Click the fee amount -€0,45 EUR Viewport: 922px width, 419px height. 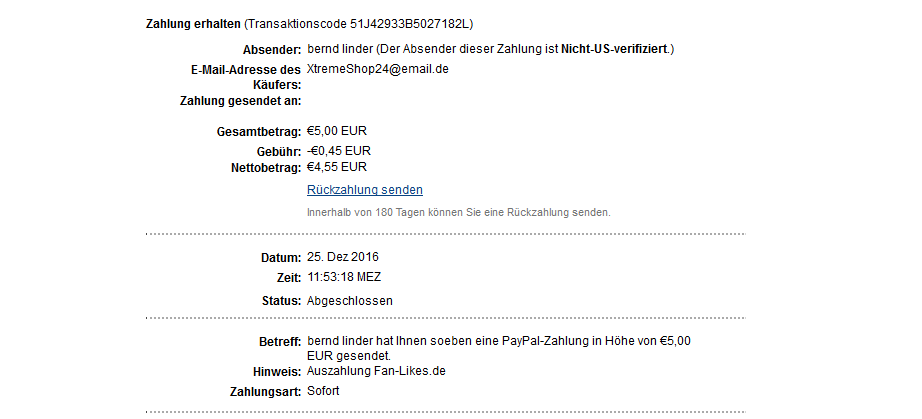(x=339, y=151)
